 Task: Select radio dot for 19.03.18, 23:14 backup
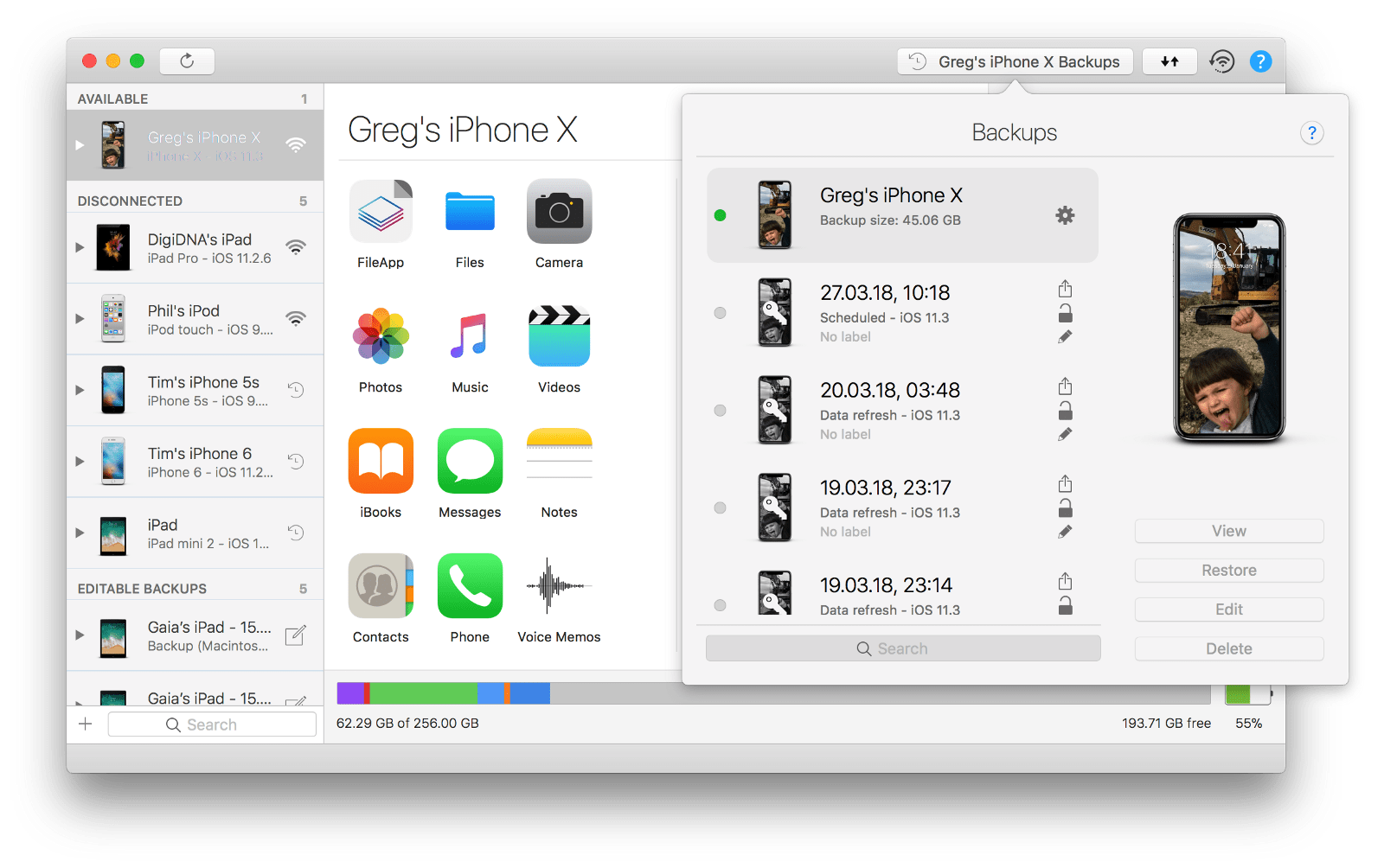point(720,605)
